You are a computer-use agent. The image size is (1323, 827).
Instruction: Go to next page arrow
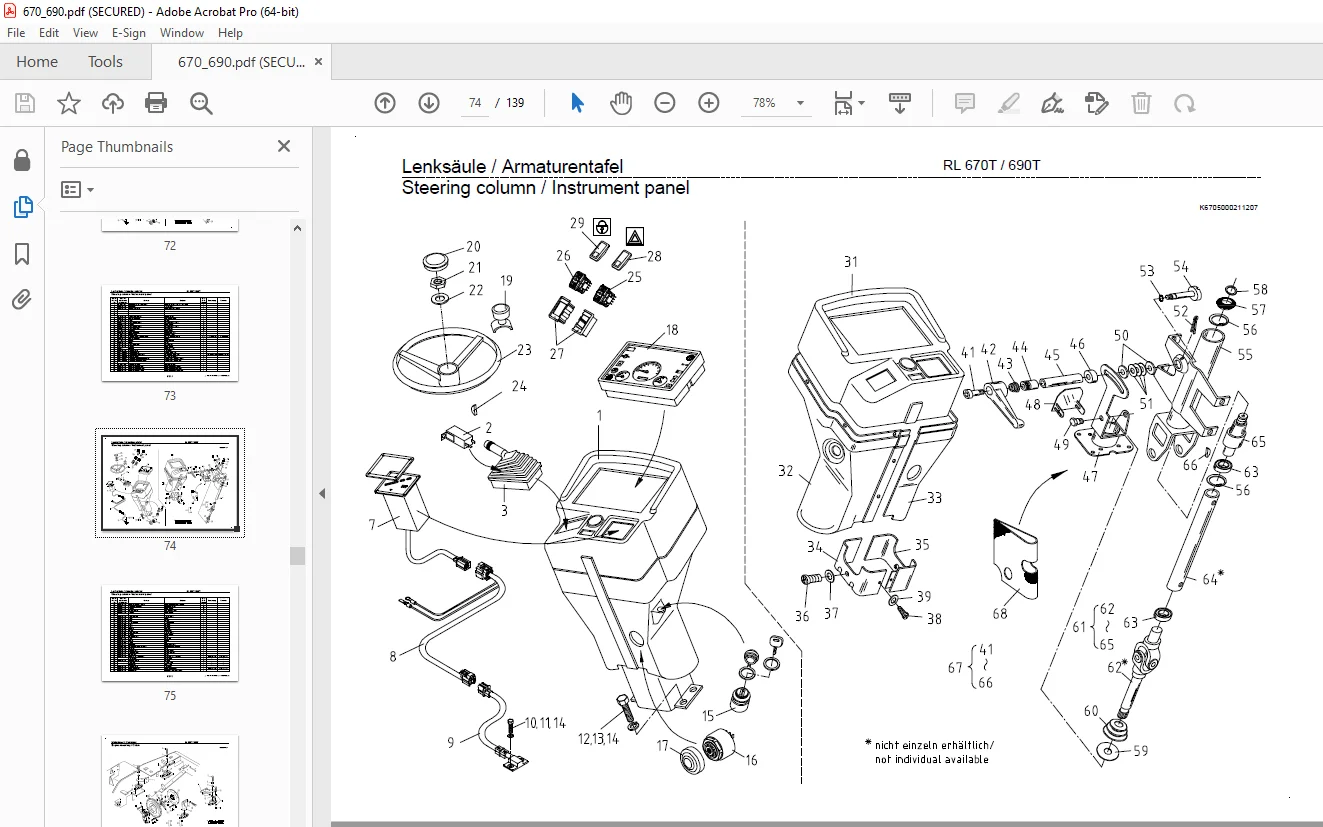[x=429, y=103]
